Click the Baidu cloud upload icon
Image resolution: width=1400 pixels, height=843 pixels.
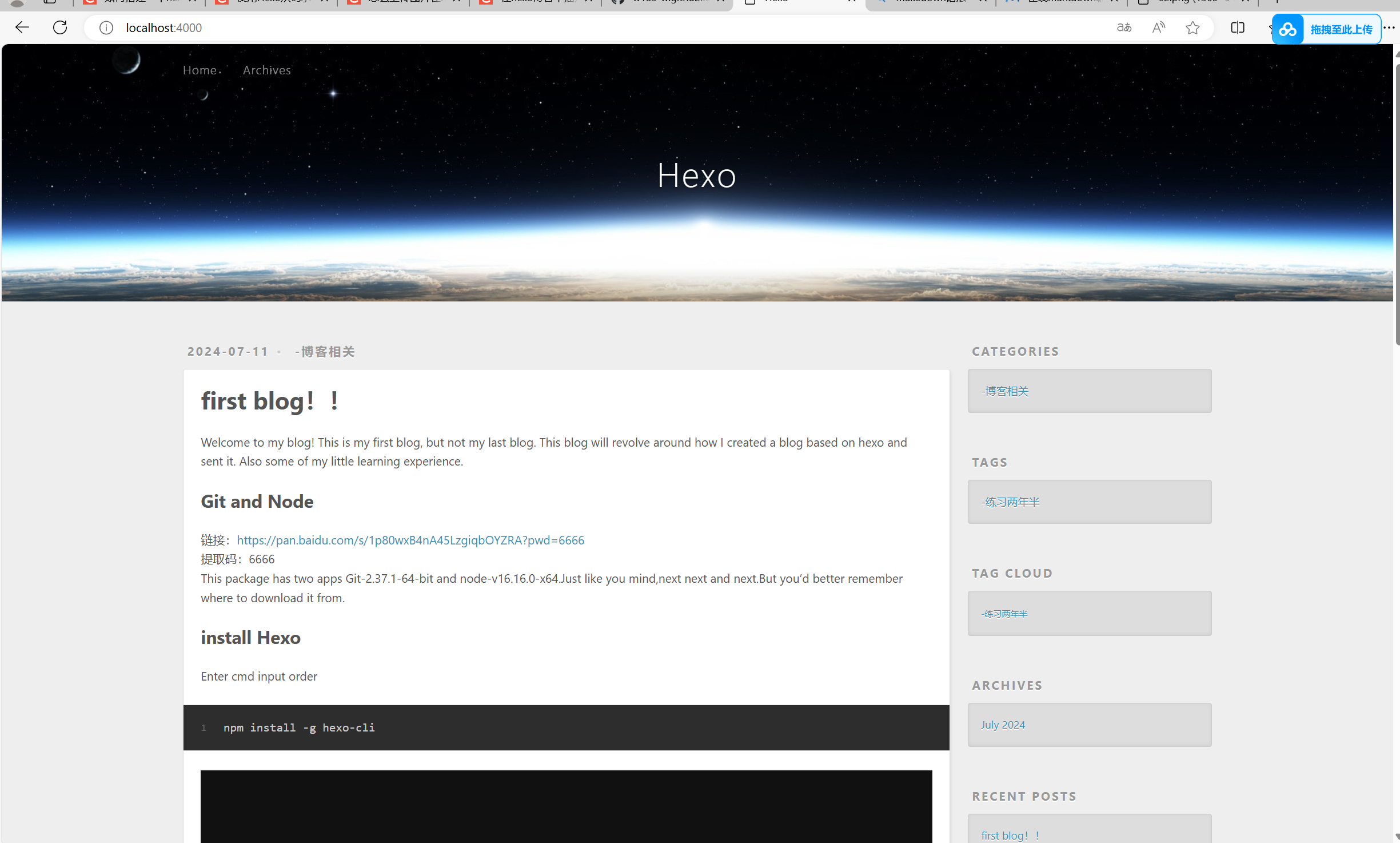[x=1288, y=29]
